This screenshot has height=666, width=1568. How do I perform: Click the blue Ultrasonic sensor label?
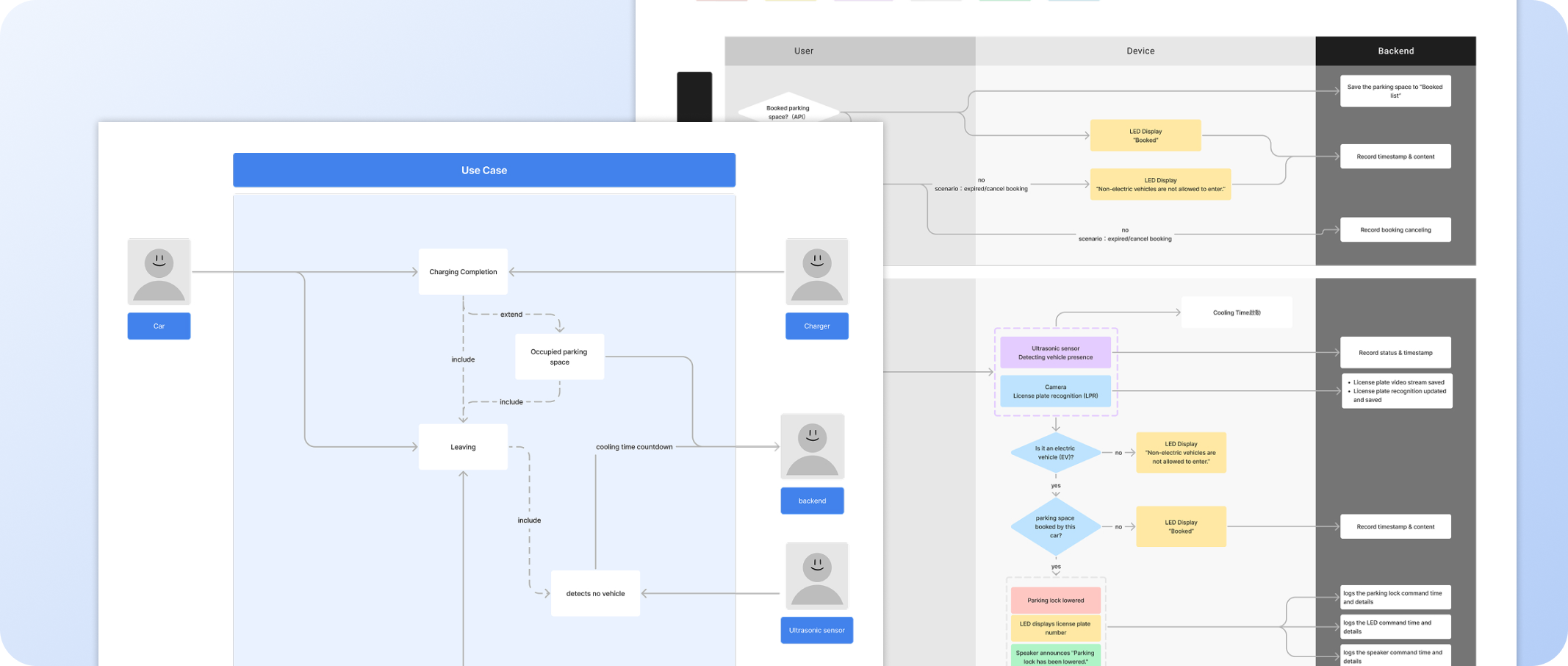pos(816,630)
